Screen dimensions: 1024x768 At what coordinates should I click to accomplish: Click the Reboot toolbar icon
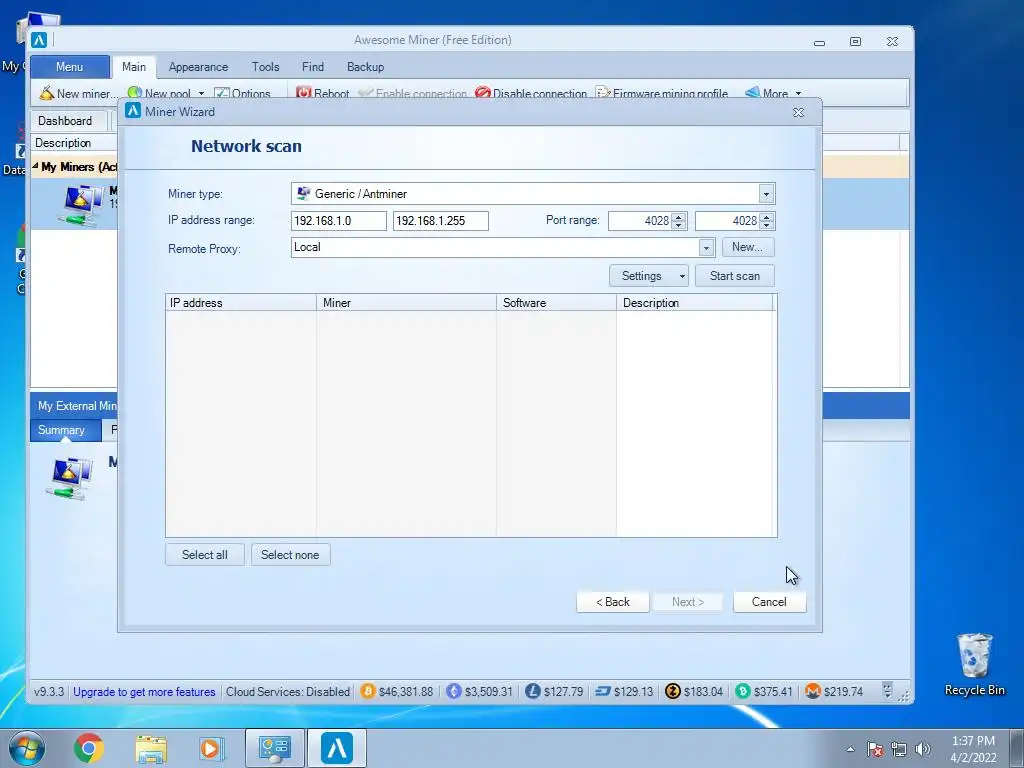click(303, 93)
